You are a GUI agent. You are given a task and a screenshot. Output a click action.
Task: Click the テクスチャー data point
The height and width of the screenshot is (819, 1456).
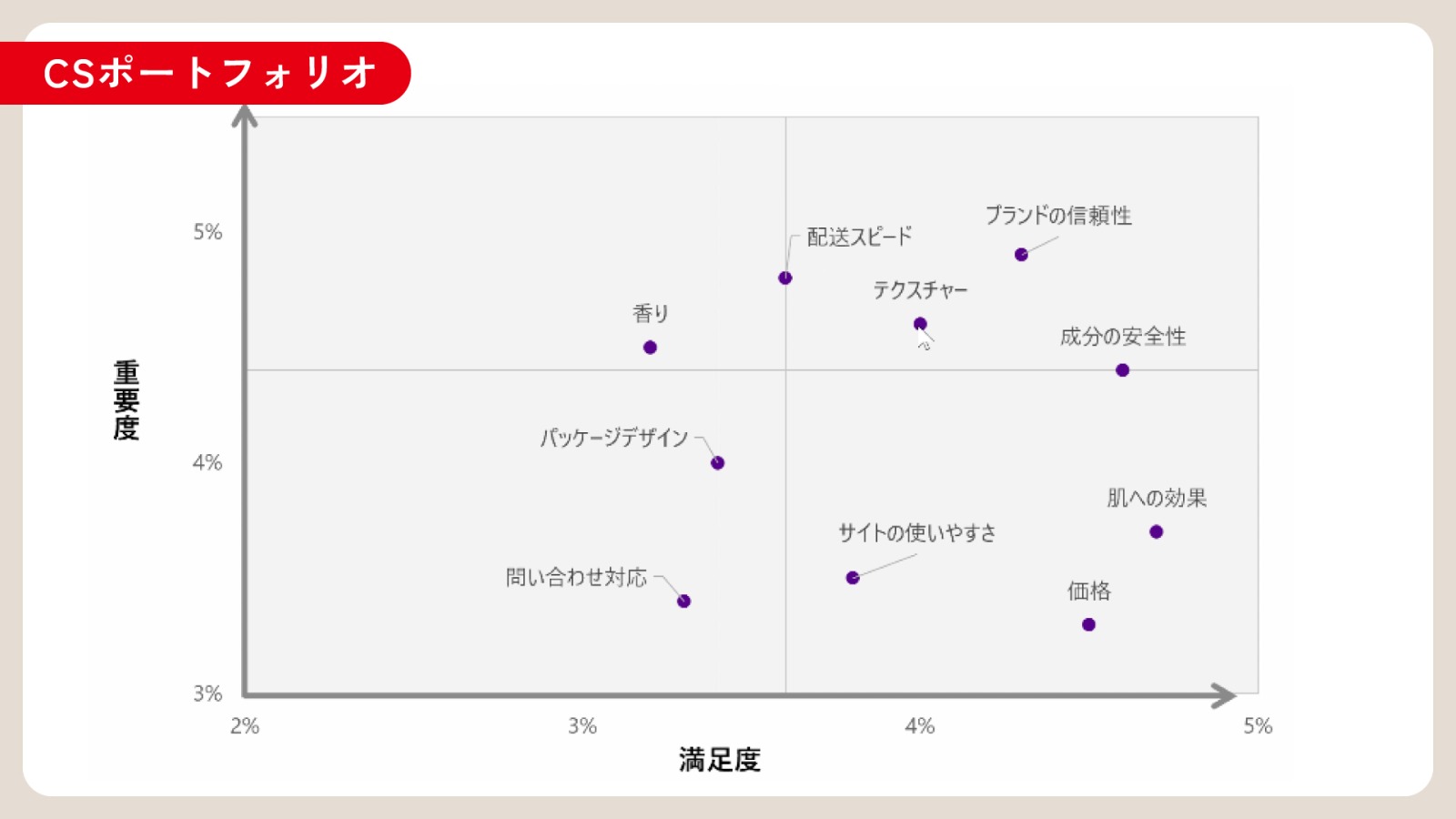click(x=920, y=324)
